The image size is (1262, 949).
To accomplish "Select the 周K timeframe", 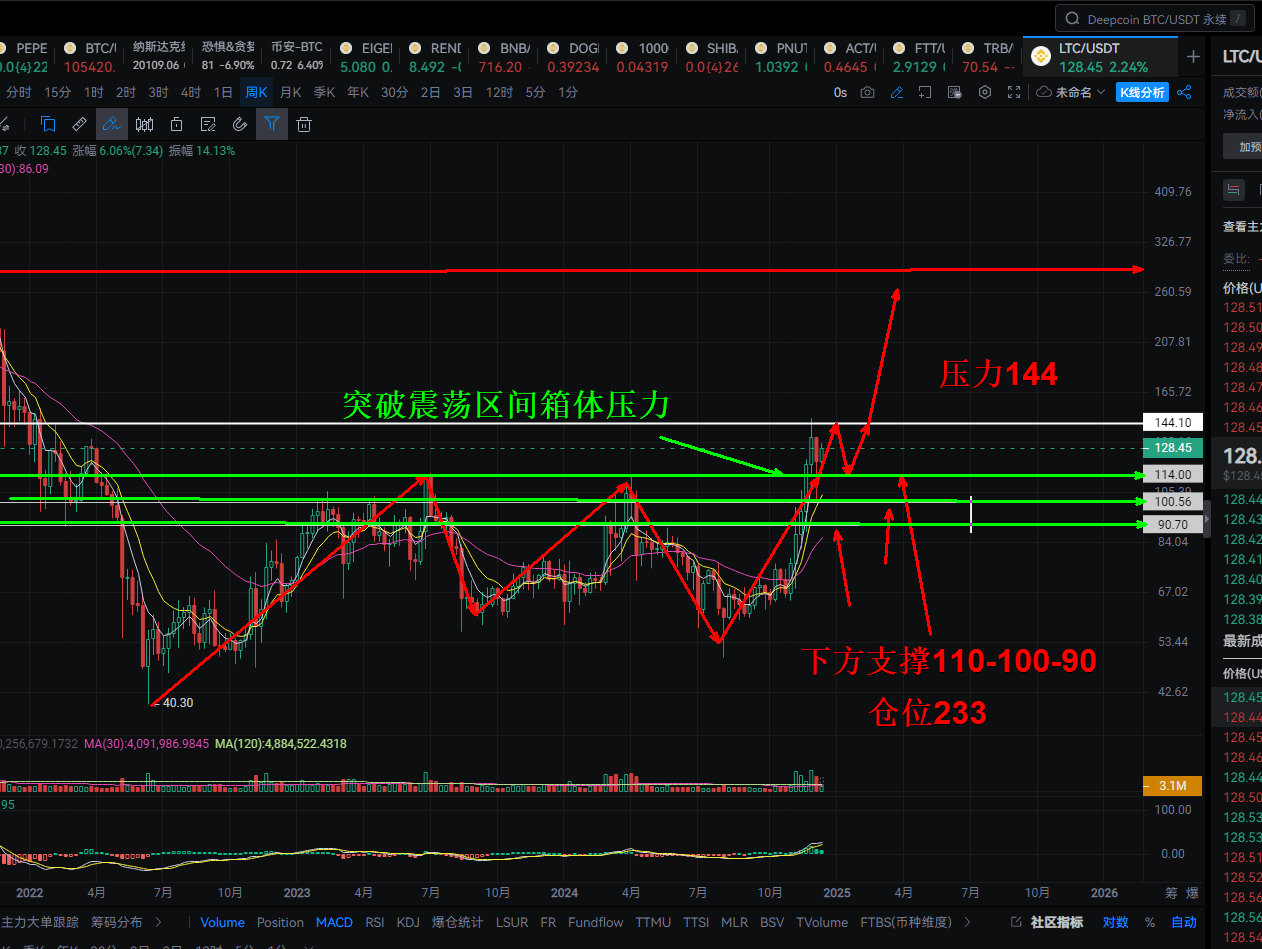I will tap(257, 92).
